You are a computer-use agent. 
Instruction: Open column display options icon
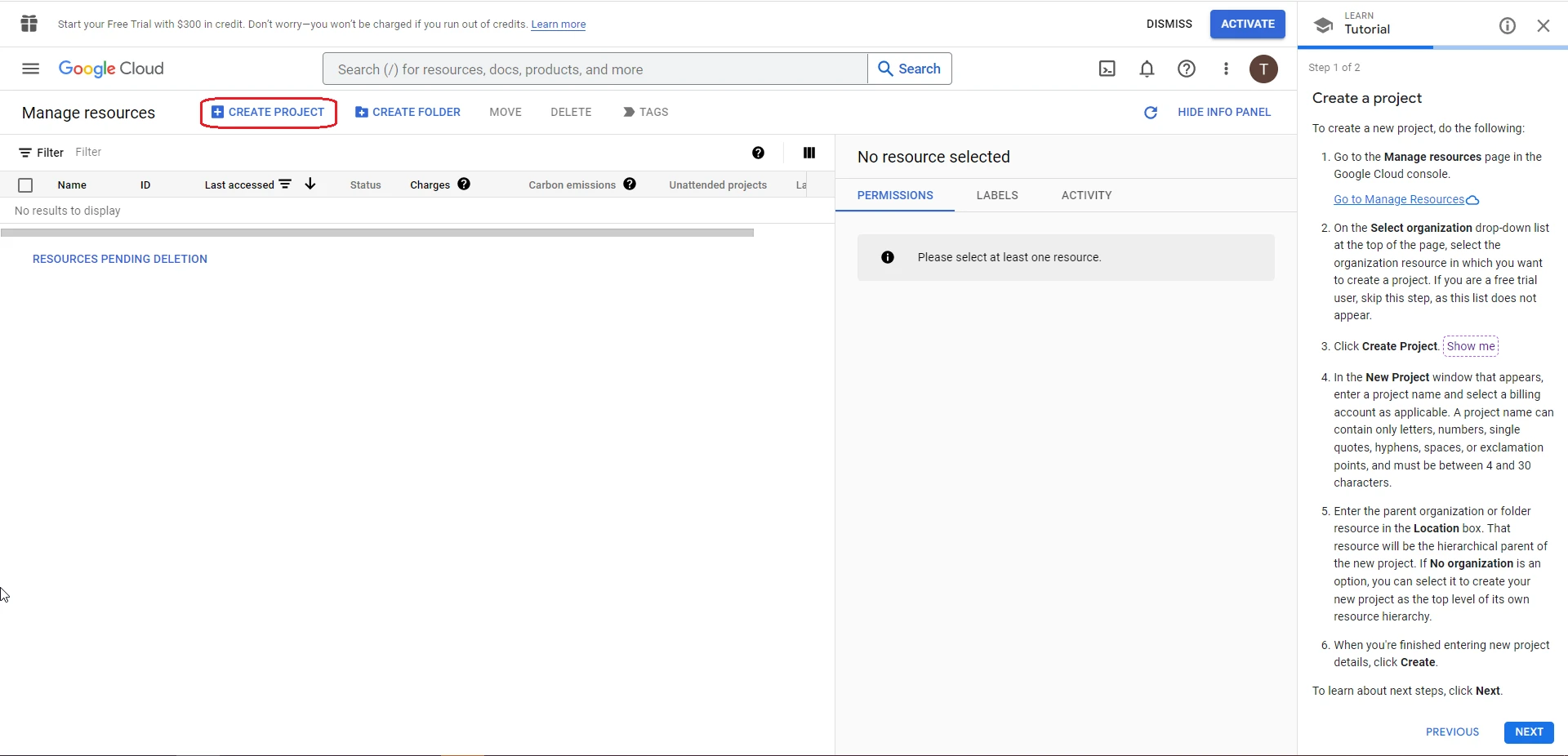[809, 153]
